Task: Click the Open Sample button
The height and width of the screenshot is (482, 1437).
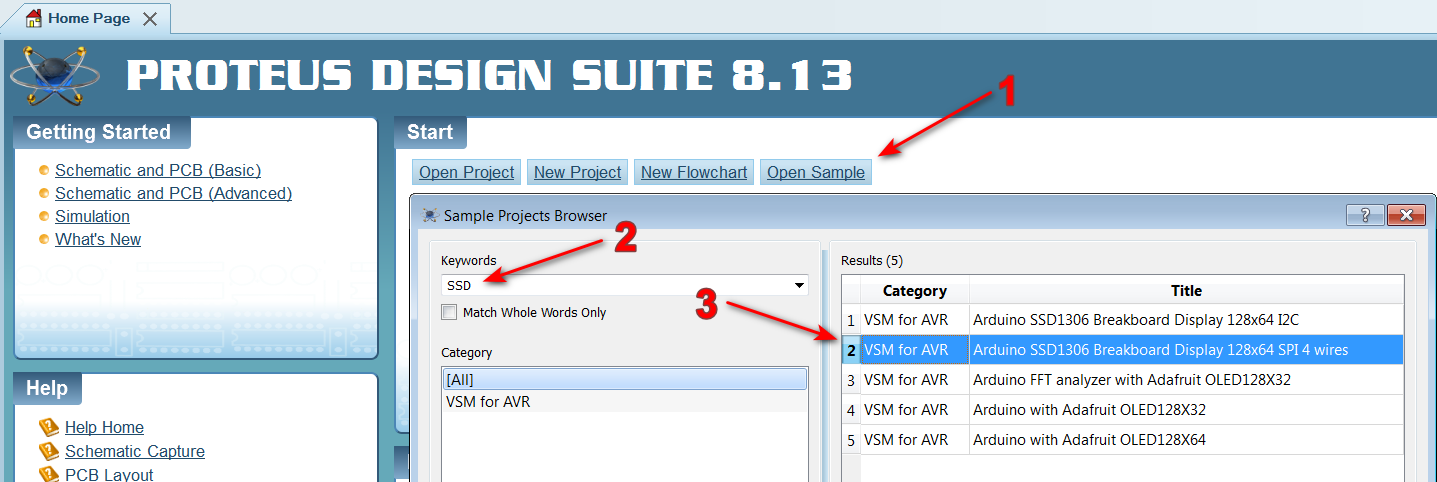Action: click(x=816, y=172)
